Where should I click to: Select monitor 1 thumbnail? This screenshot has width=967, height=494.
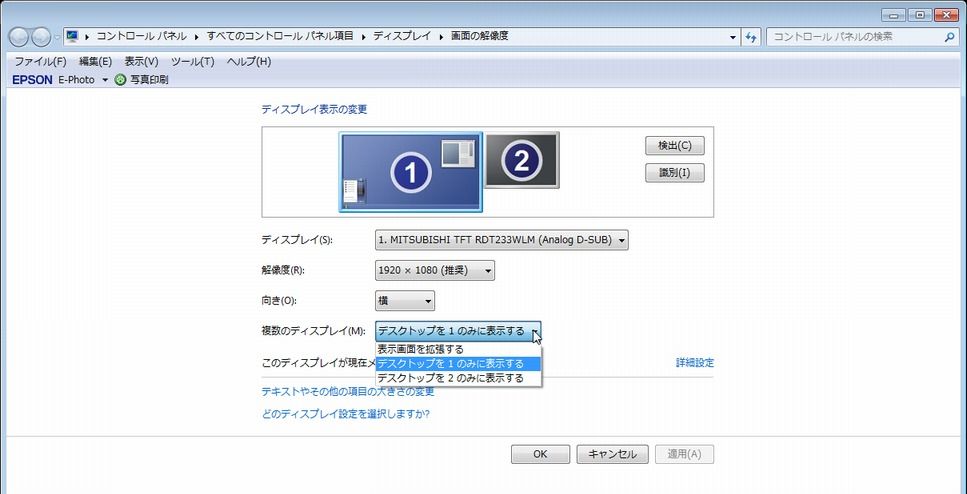click(x=410, y=172)
